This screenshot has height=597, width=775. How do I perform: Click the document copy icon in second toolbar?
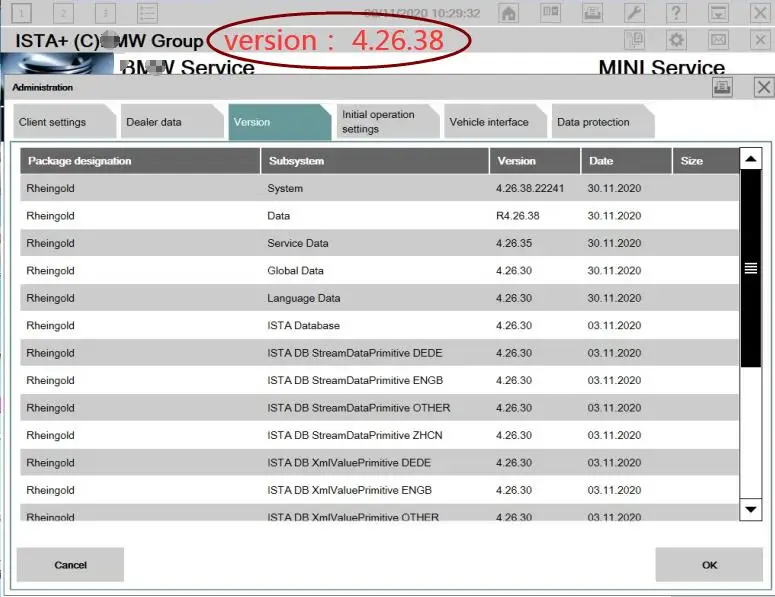[x=634, y=40]
